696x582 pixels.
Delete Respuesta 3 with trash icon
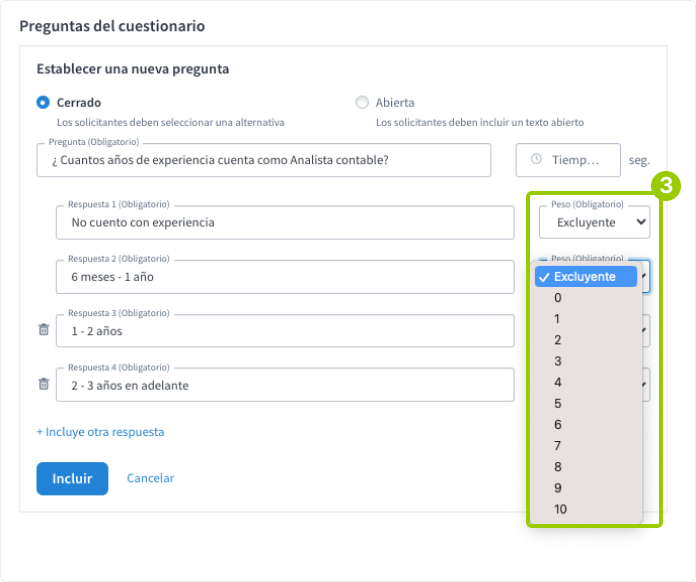coord(43,330)
